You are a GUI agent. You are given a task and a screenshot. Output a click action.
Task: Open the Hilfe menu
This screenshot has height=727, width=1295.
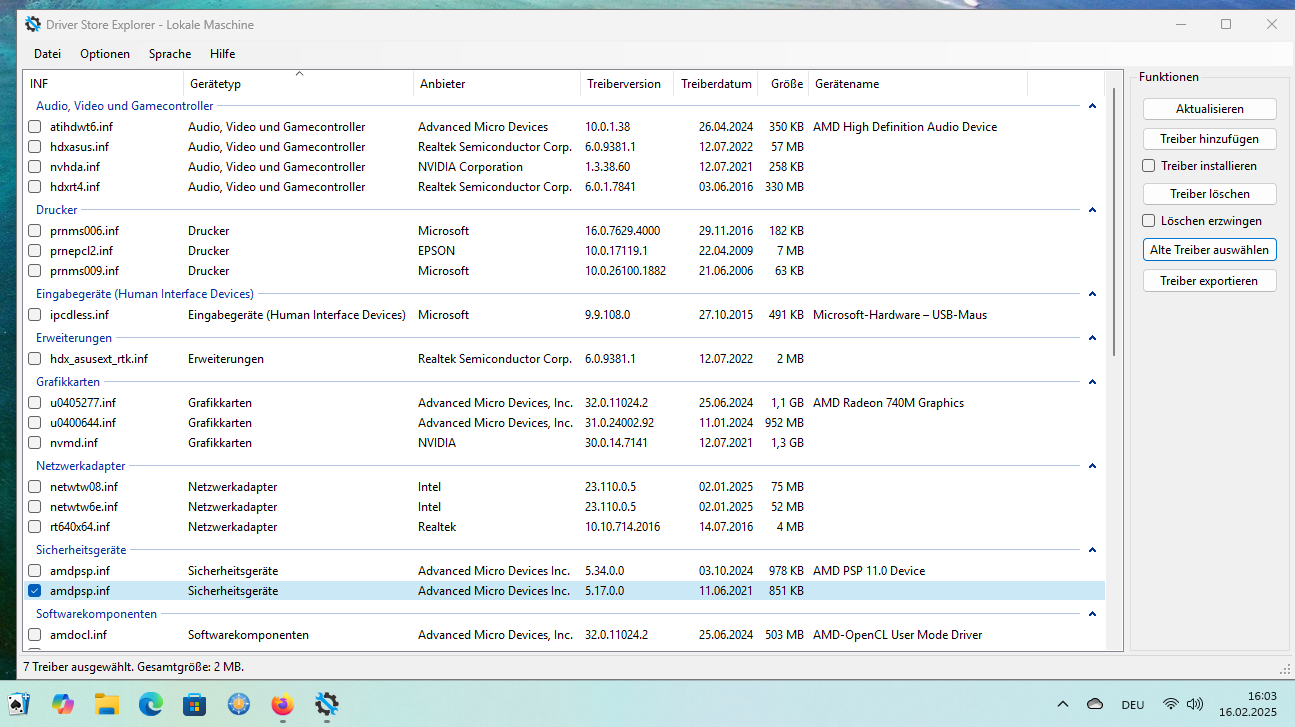point(223,54)
